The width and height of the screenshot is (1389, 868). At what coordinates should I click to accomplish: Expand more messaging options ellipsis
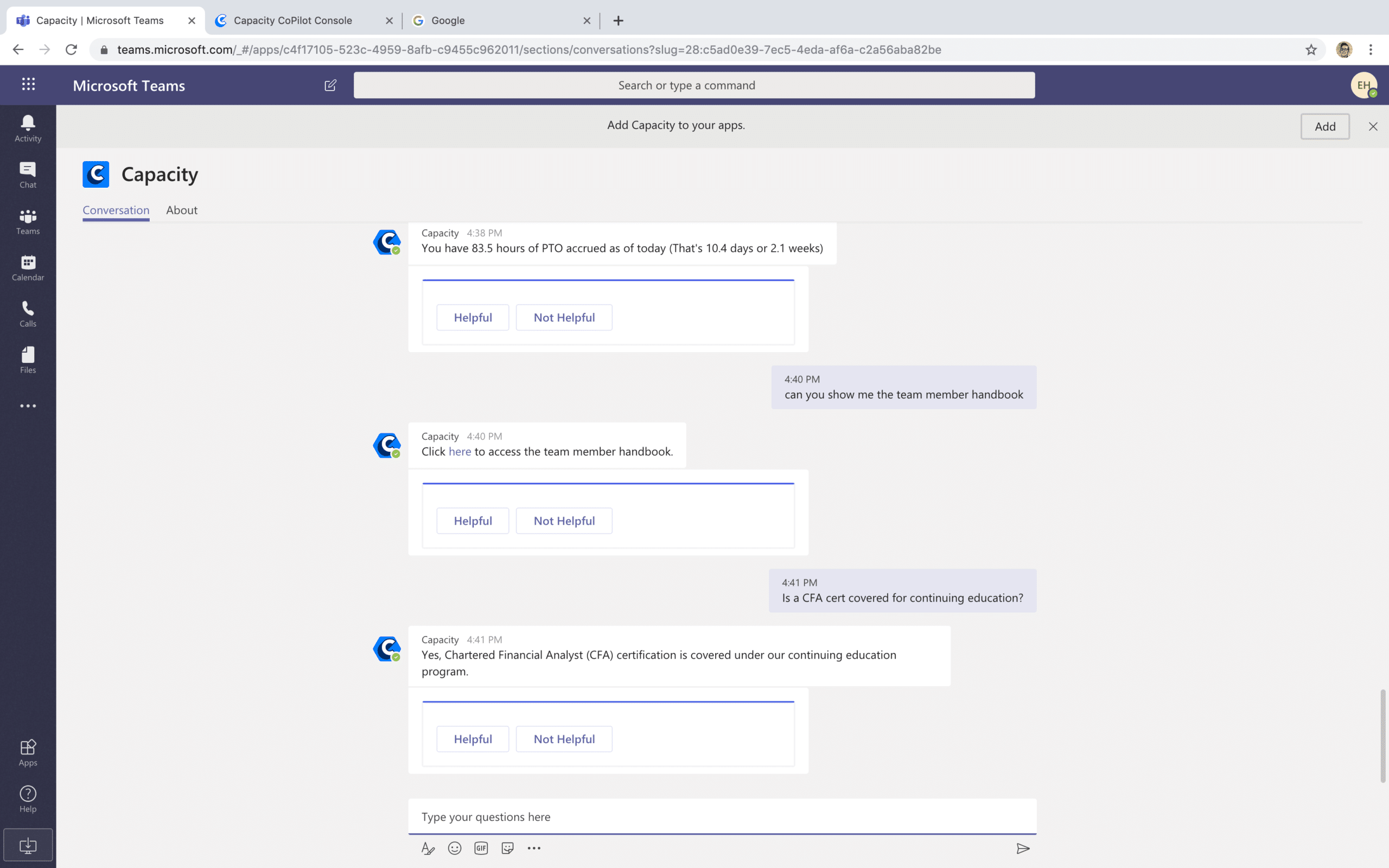pyautogui.click(x=534, y=848)
